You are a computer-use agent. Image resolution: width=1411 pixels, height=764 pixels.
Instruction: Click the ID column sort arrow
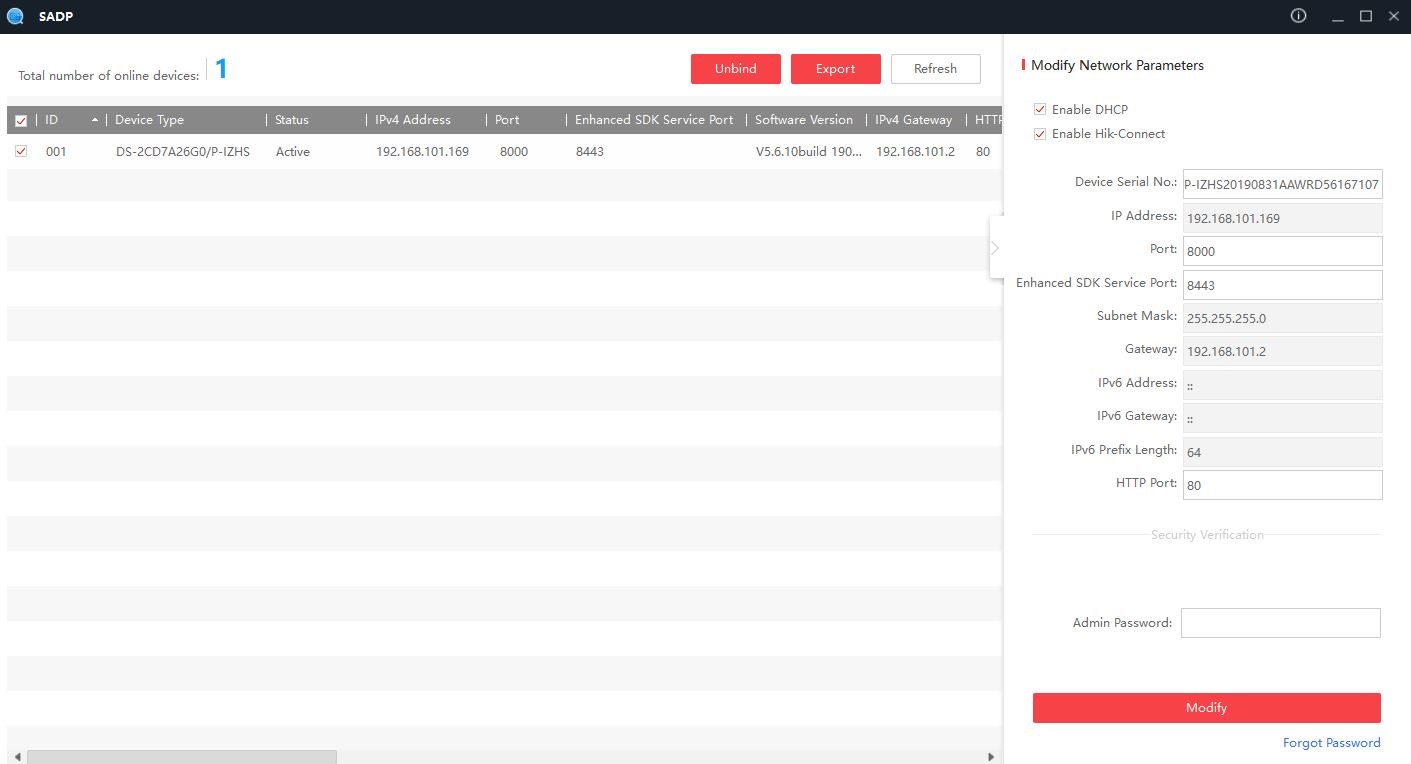tap(95, 120)
